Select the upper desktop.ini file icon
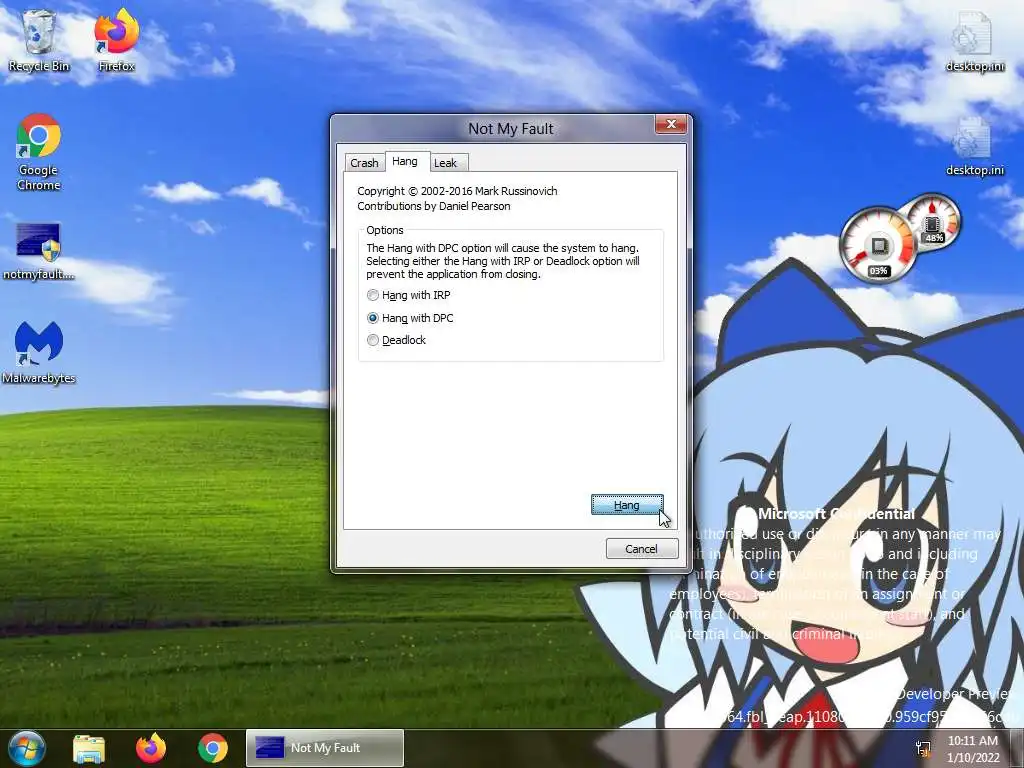1024x768 pixels. pos(974,40)
